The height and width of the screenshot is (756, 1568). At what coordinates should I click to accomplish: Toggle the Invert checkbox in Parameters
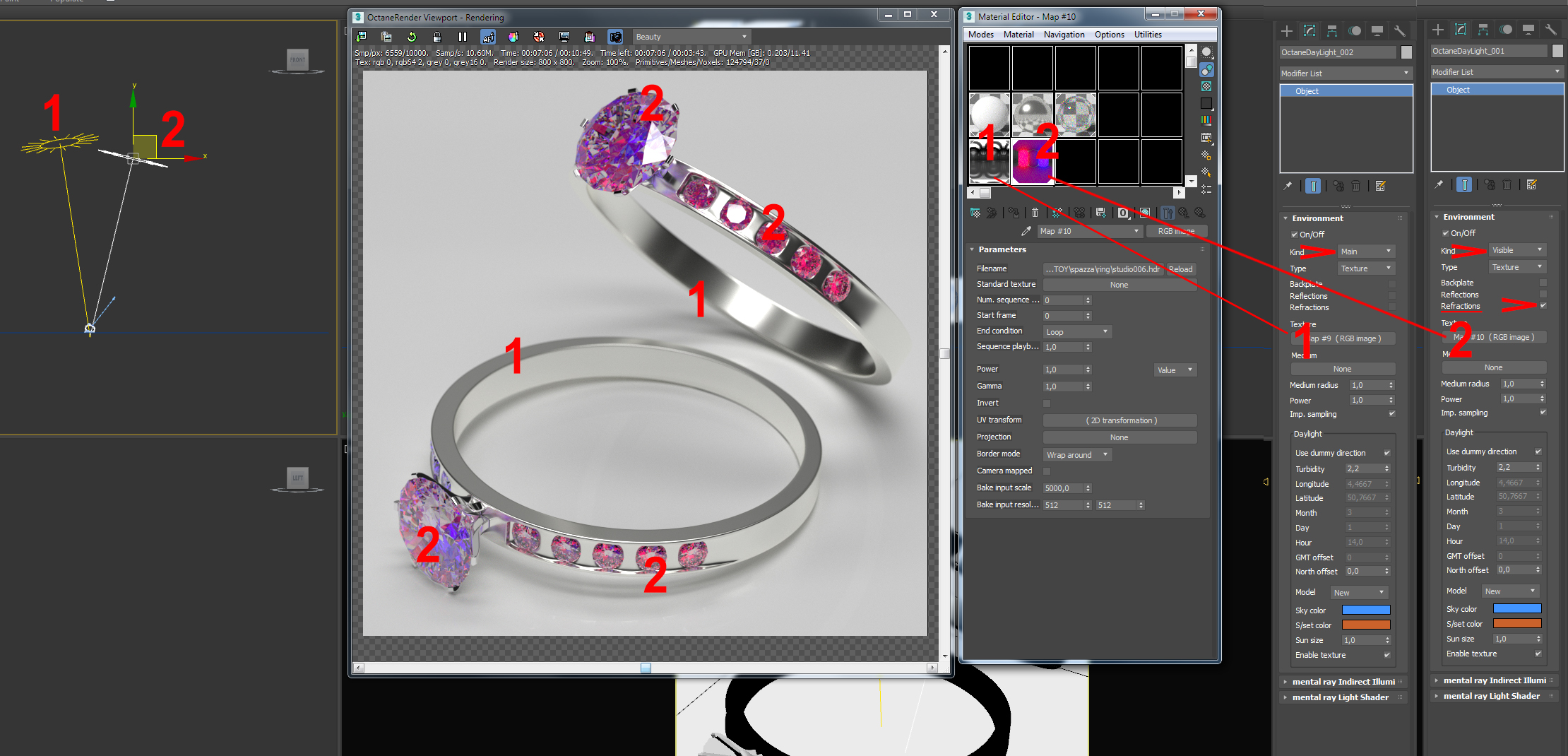tap(1047, 403)
